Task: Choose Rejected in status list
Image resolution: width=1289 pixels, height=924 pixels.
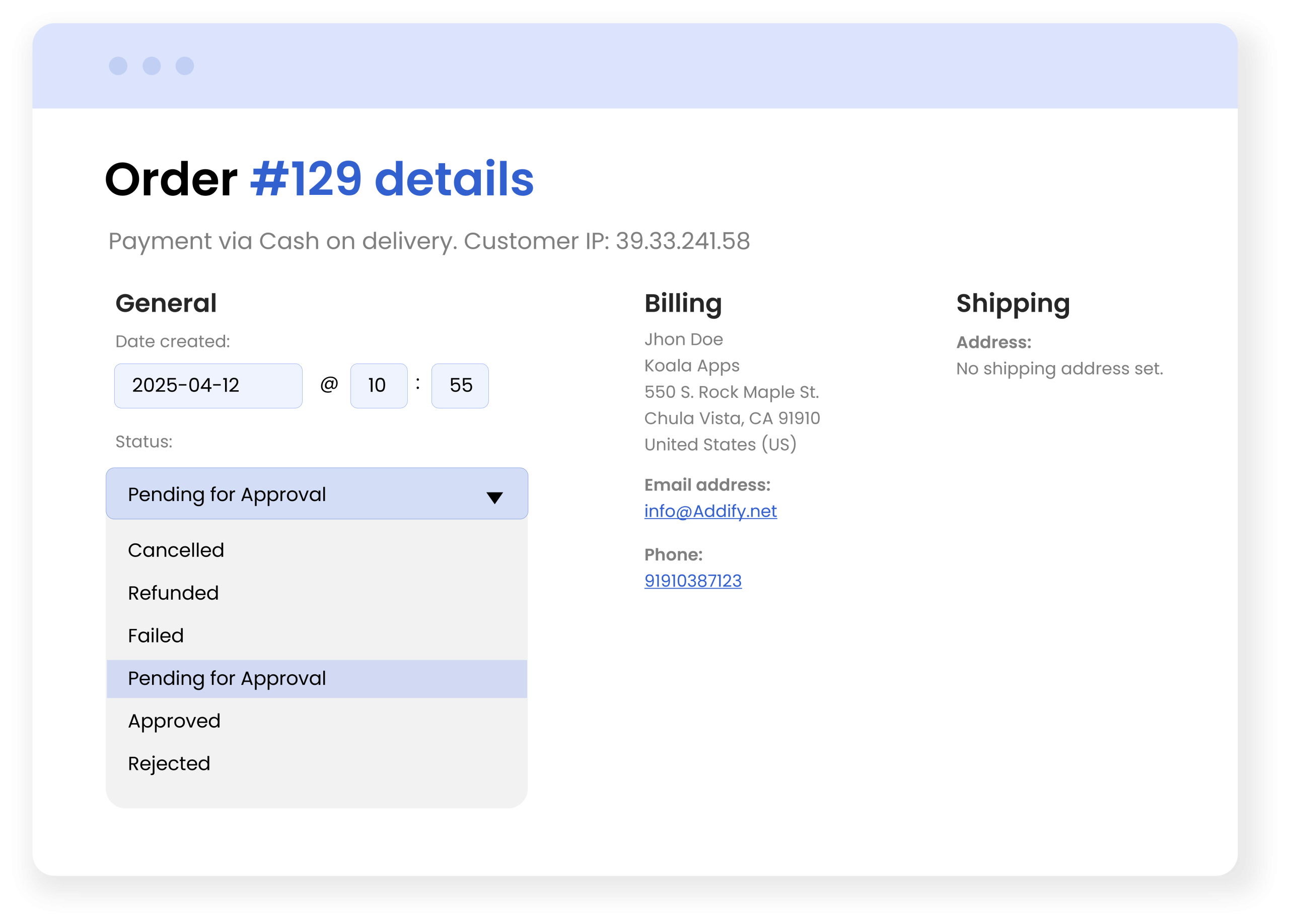Action: [169, 764]
